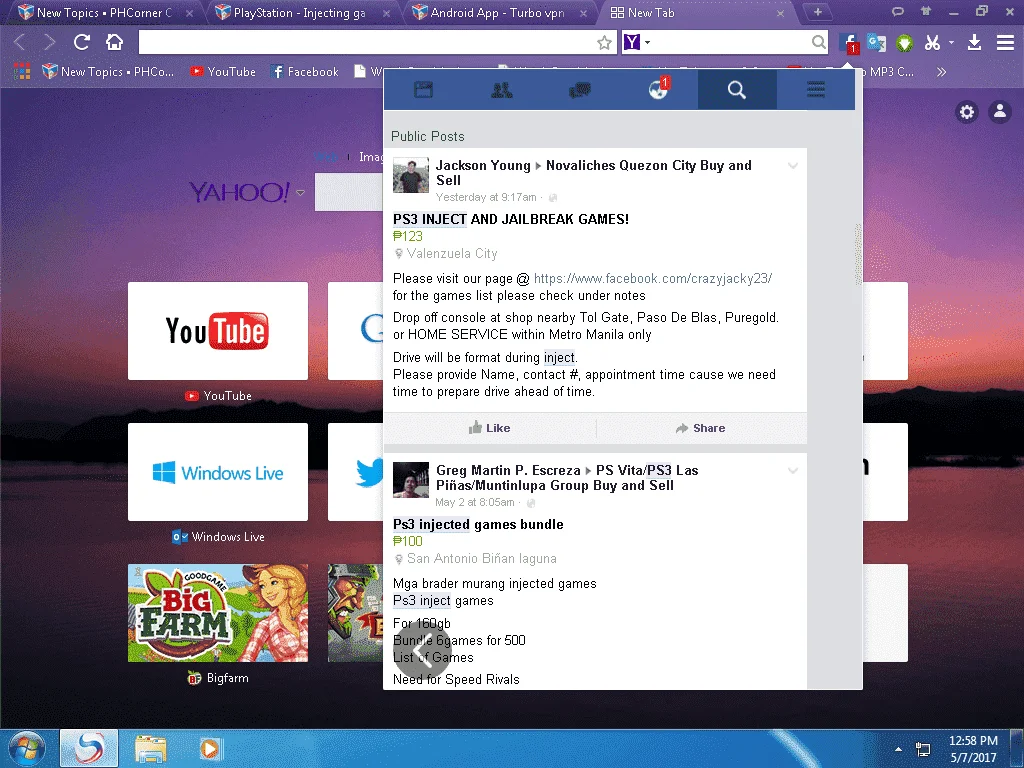The height and width of the screenshot is (768, 1024).
Task: Open browser downloads arrow icon
Action: (974, 42)
